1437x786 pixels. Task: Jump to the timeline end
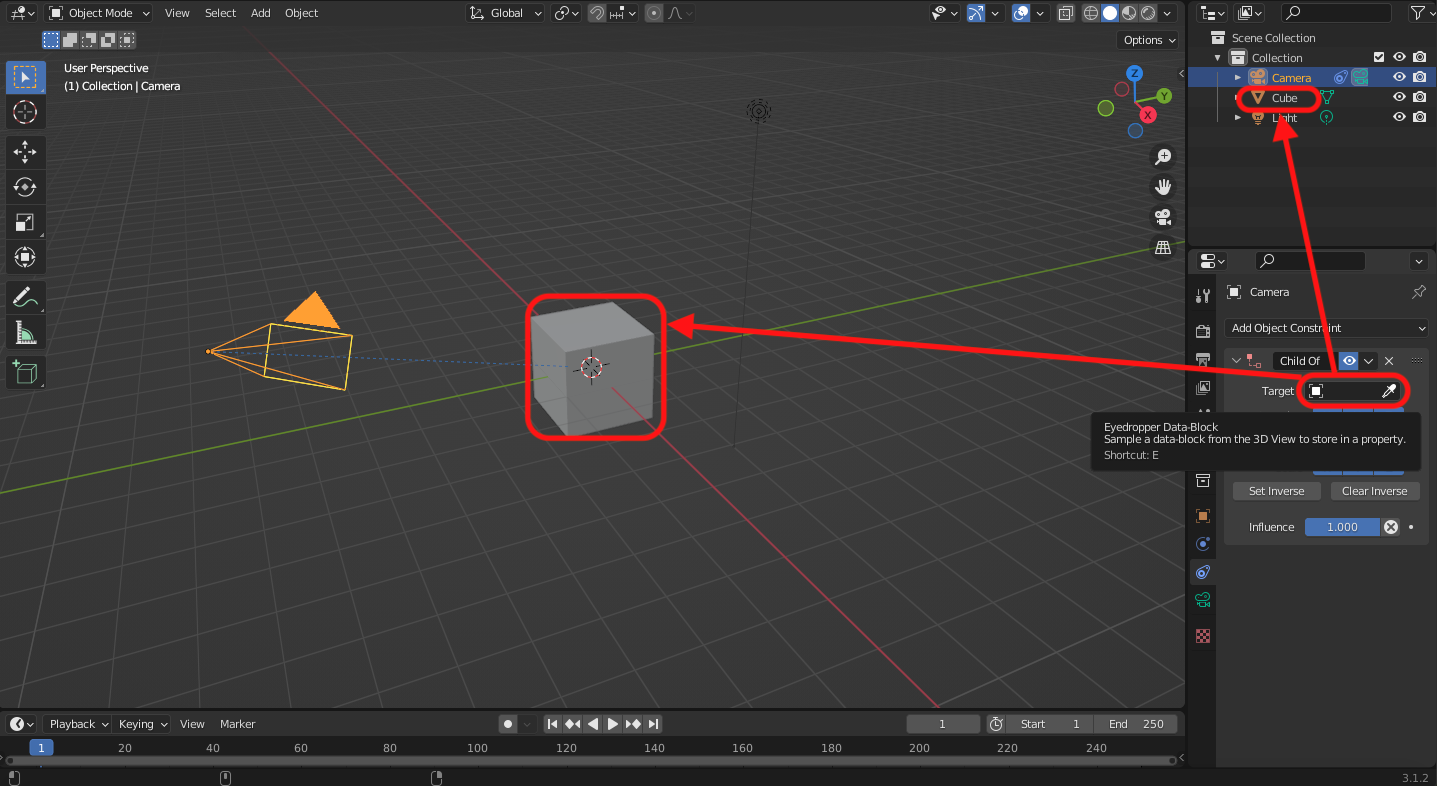pos(653,724)
